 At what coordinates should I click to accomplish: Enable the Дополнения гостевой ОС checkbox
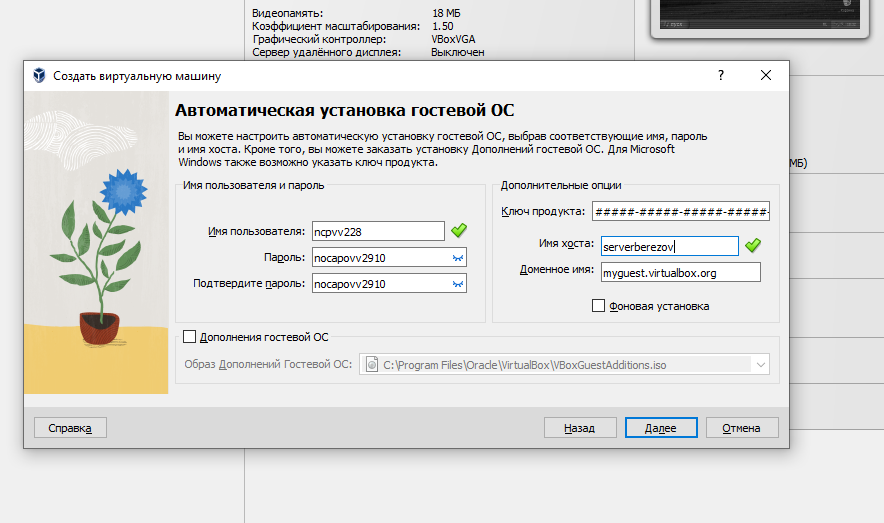click(x=190, y=338)
